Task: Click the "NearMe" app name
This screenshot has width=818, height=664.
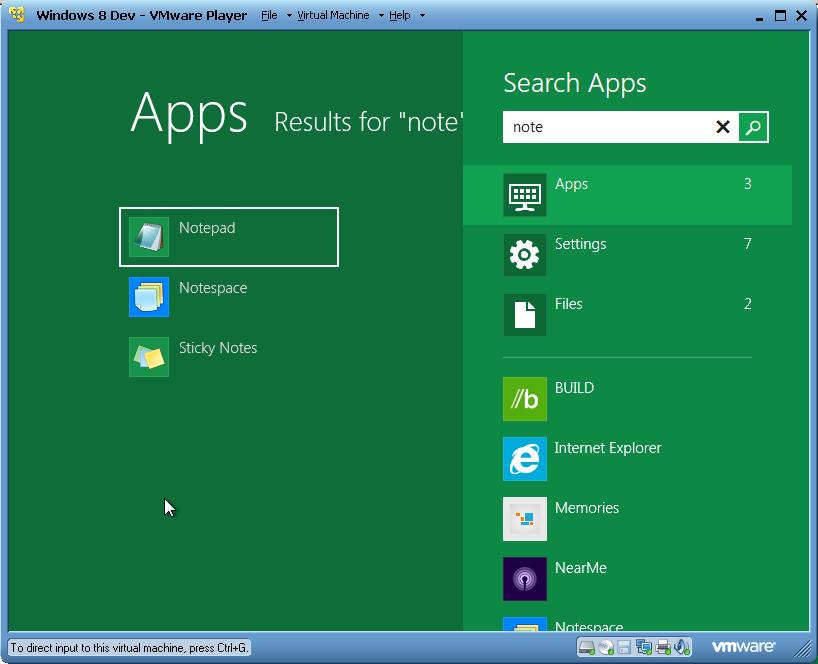Action: pyautogui.click(x=581, y=568)
